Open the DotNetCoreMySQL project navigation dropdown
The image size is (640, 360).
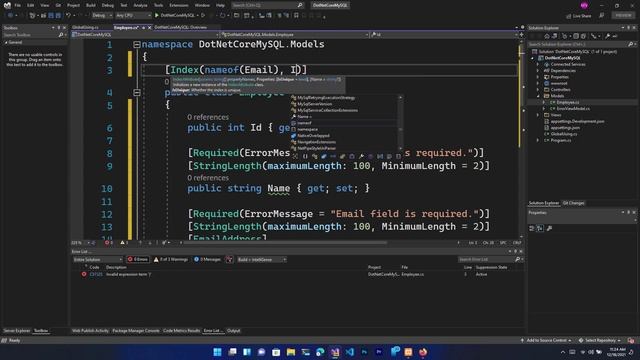[x=146, y=35]
